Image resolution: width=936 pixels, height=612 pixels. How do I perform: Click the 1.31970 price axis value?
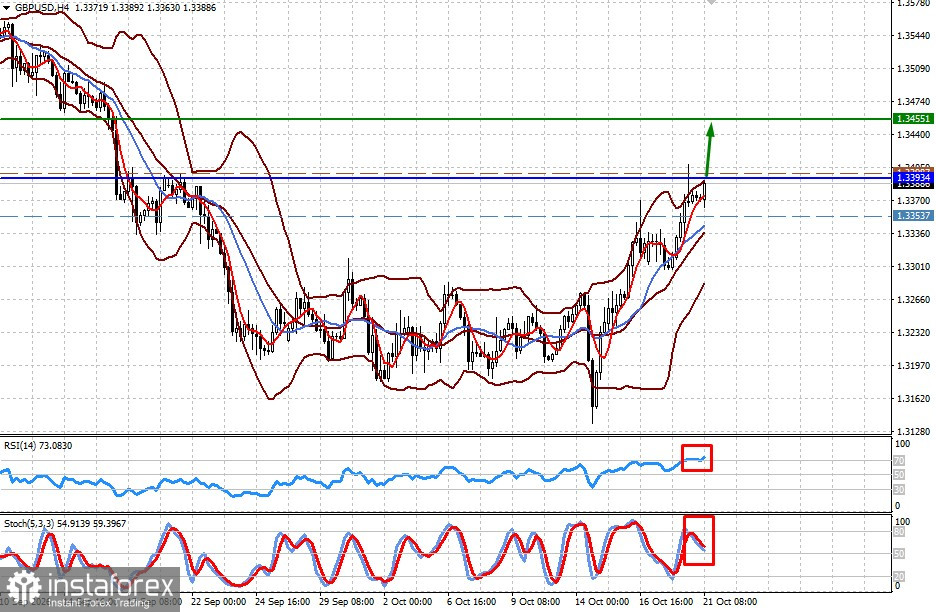click(914, 365)
